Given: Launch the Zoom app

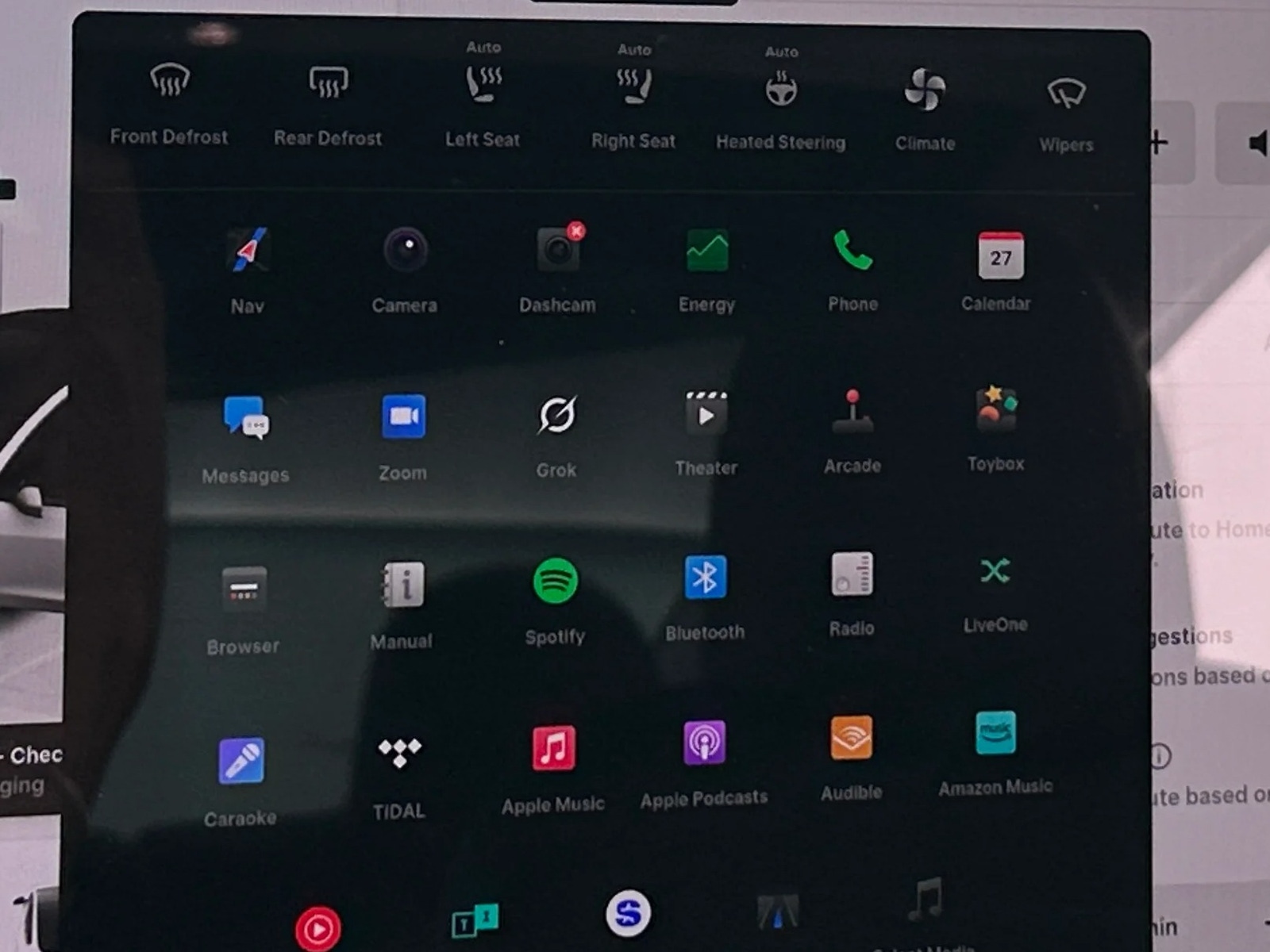Looking at the screenshot, I should [x=403, y=416].
